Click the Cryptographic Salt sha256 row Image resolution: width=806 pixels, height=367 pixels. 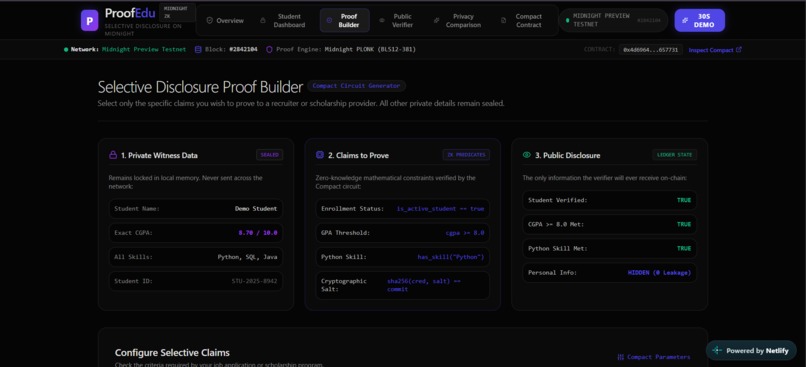(x=402, y=285)
